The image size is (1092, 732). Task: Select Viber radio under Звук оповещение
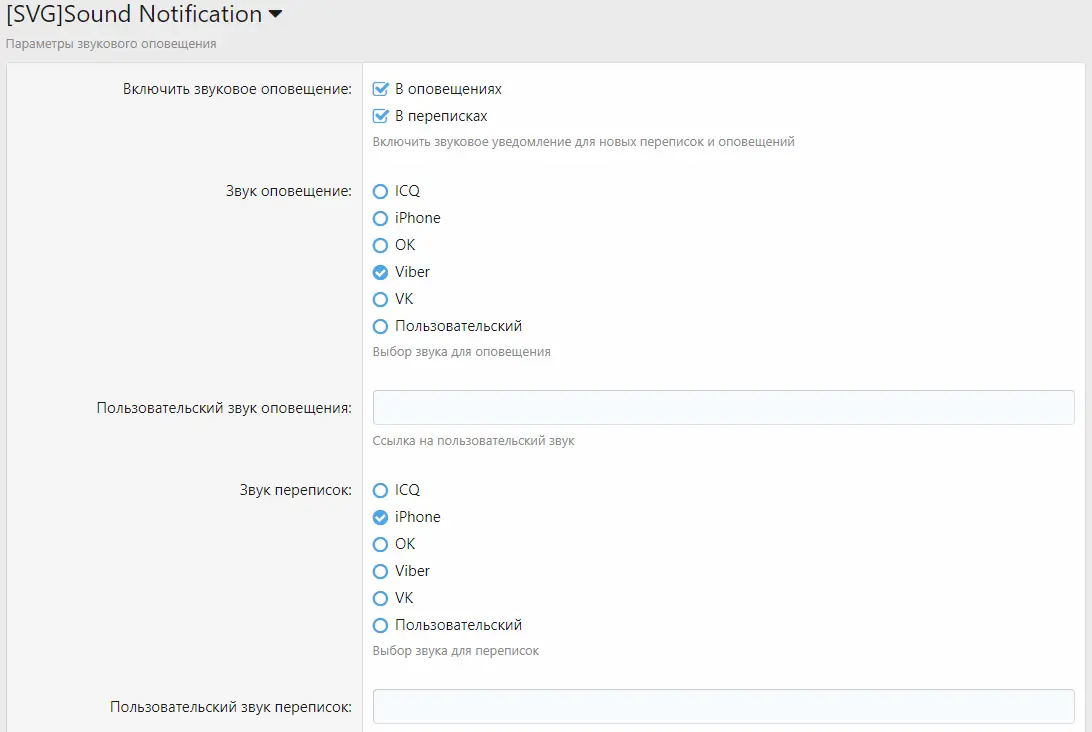(380, 272)
